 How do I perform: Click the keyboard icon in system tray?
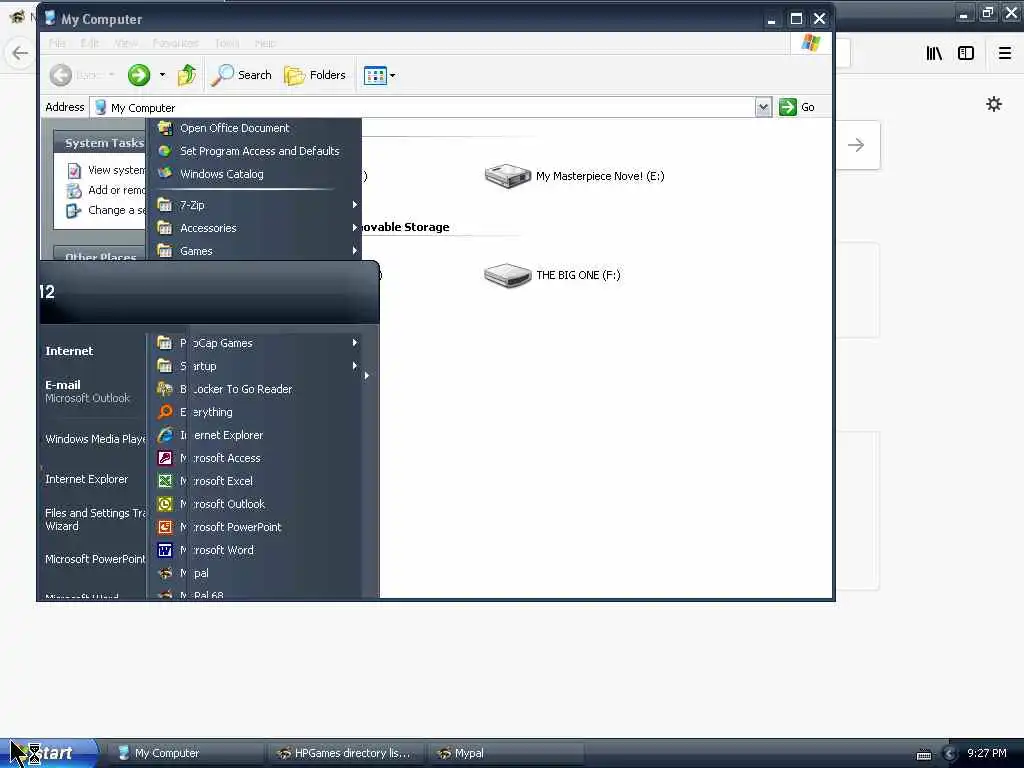pyautogui.click(x=923, y=754)
